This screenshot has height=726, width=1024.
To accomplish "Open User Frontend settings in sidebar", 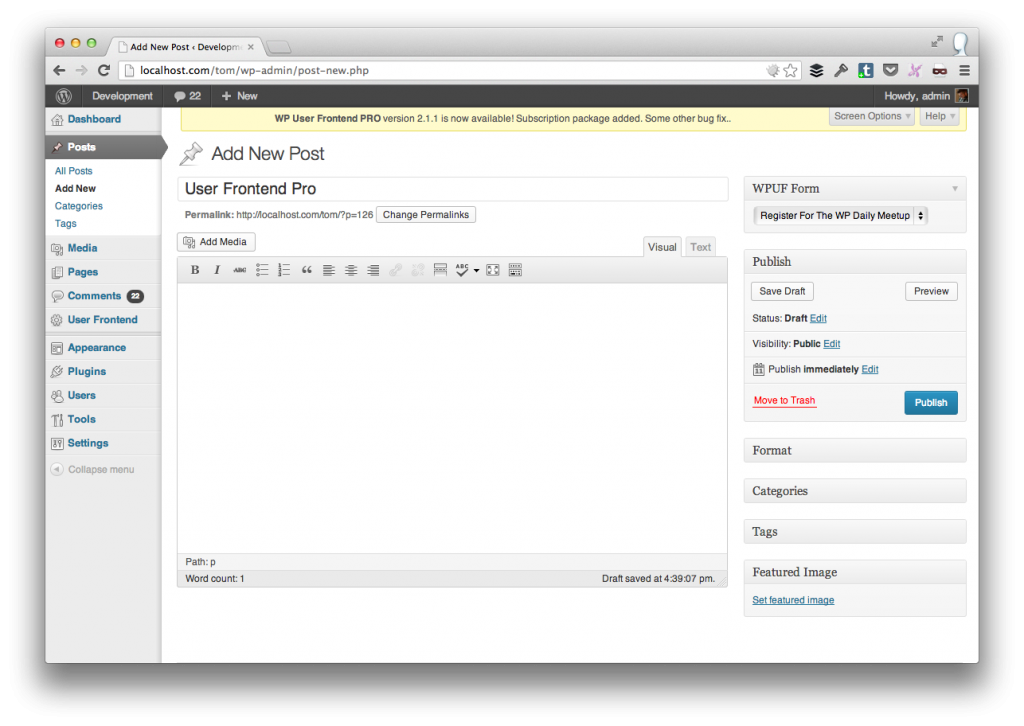I will [x=103, y=319].
